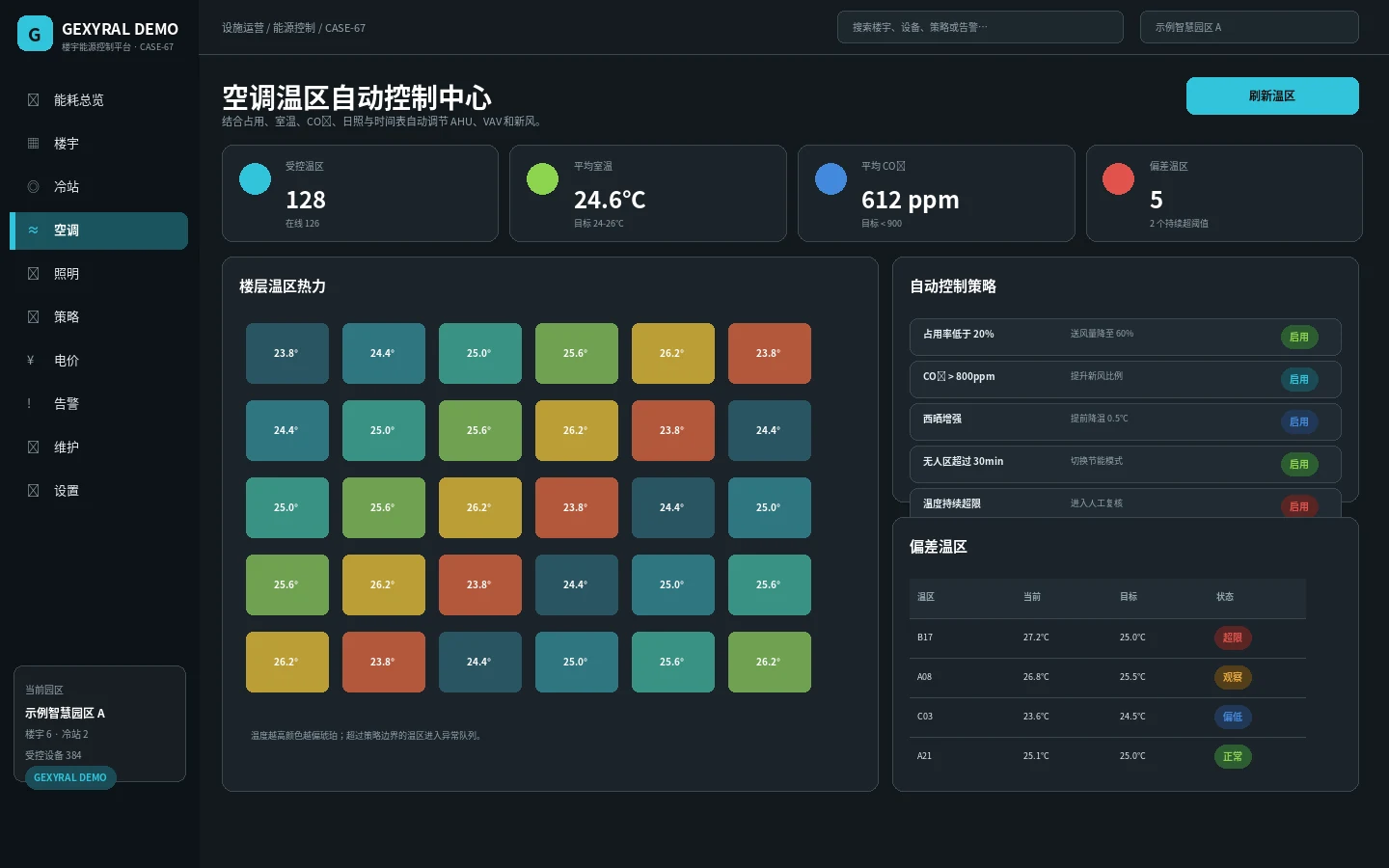Click the 27.2°C current value
The height and width of the screenshot is (868, 1389).
pyautogui.click(x=1036, y=637)
